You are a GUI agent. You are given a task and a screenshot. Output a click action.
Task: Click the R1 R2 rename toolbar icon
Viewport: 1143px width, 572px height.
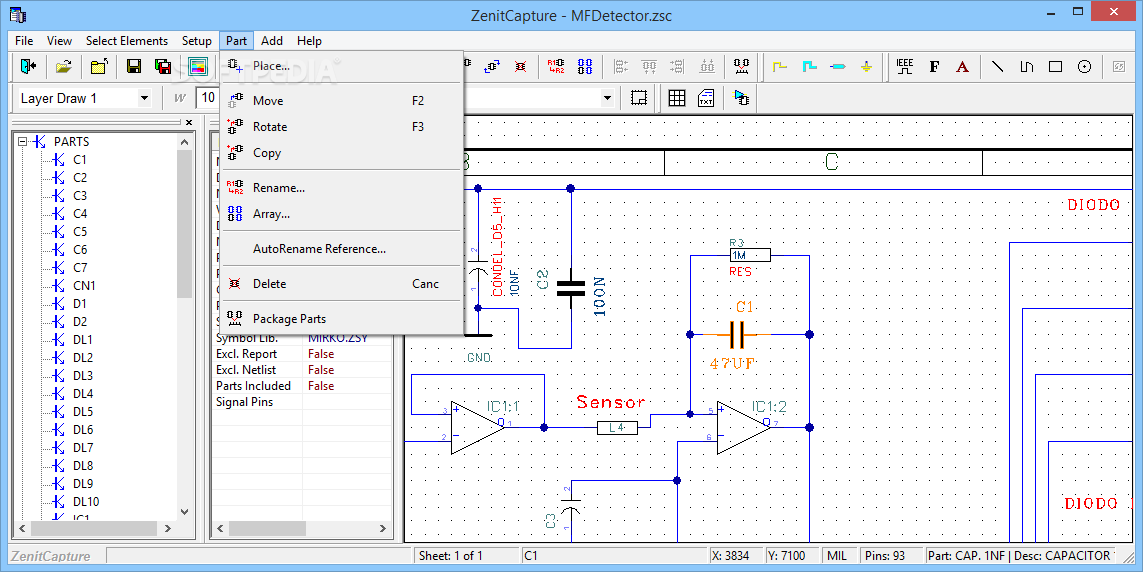coord(555,66)
